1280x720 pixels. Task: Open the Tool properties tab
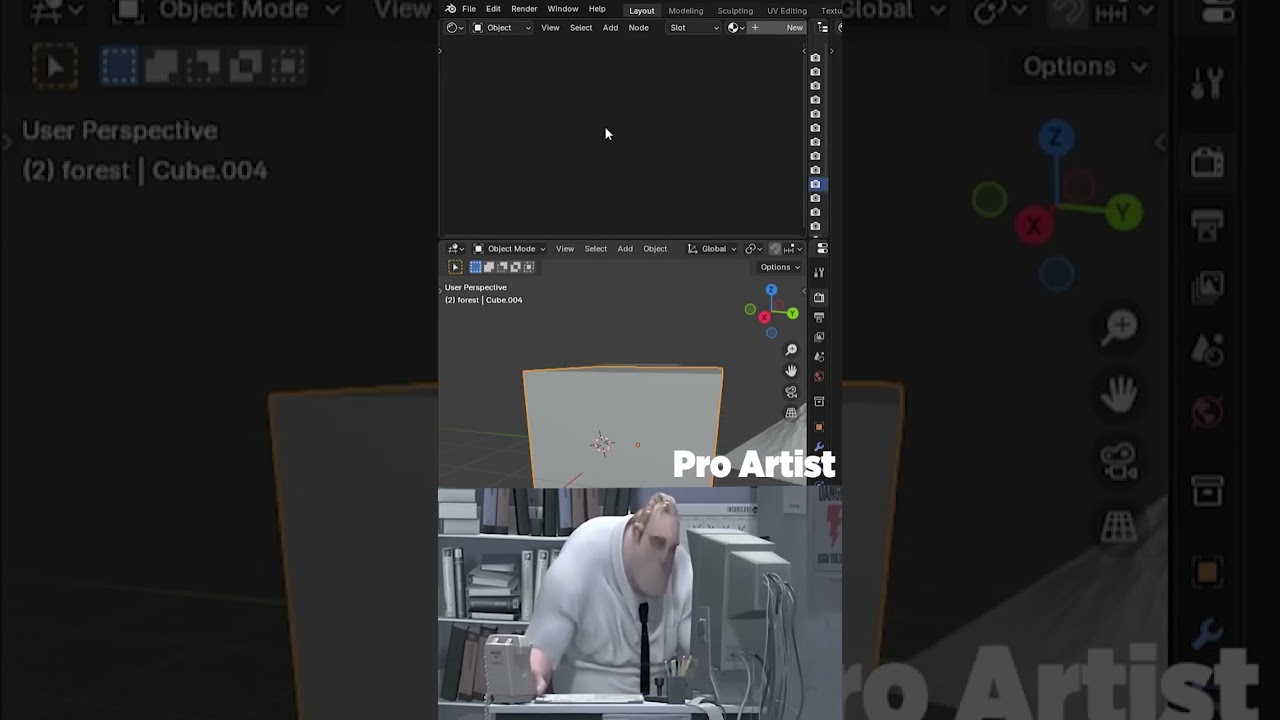(x=819, y=273)
